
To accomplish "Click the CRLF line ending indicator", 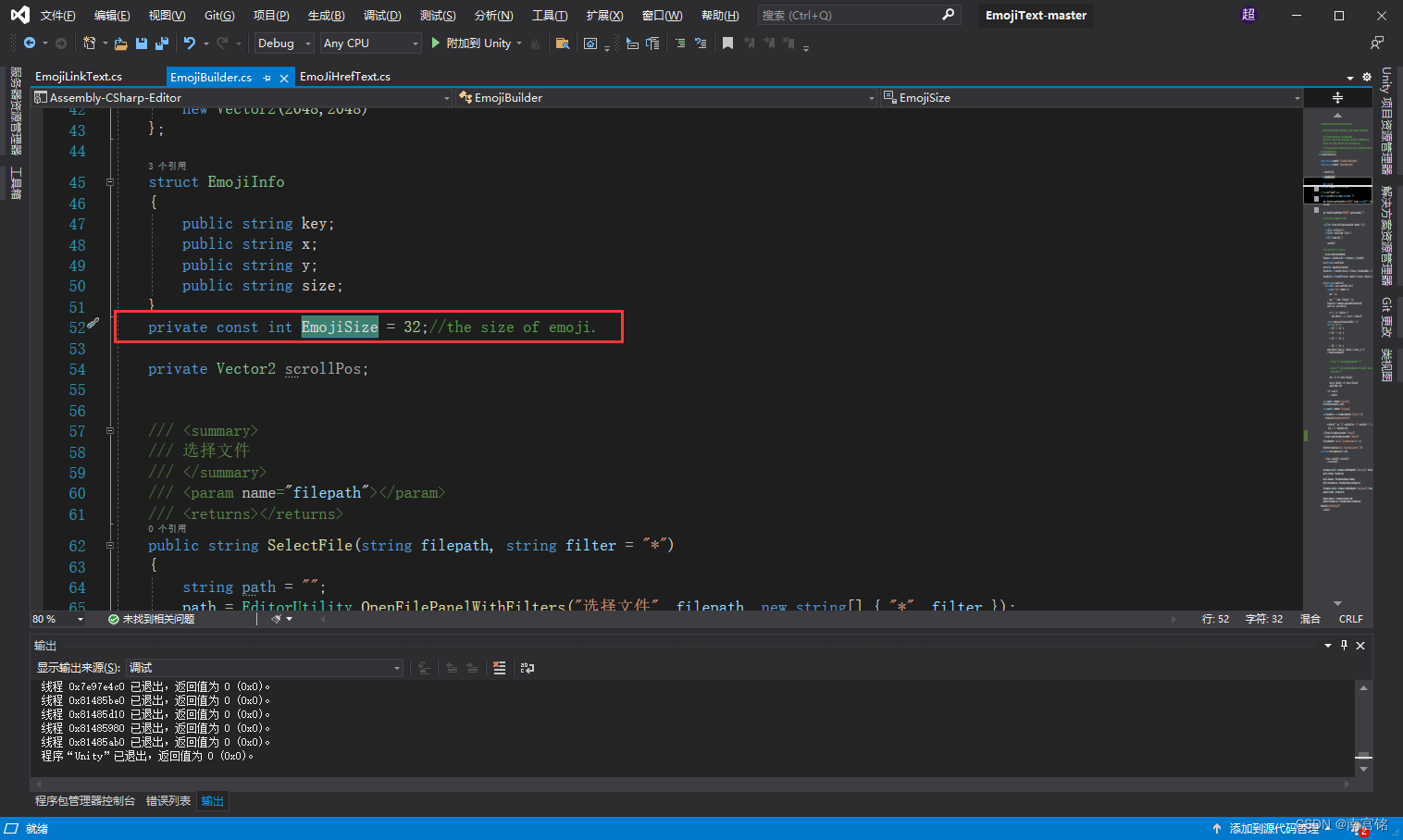I will [x=1350, y=619].
